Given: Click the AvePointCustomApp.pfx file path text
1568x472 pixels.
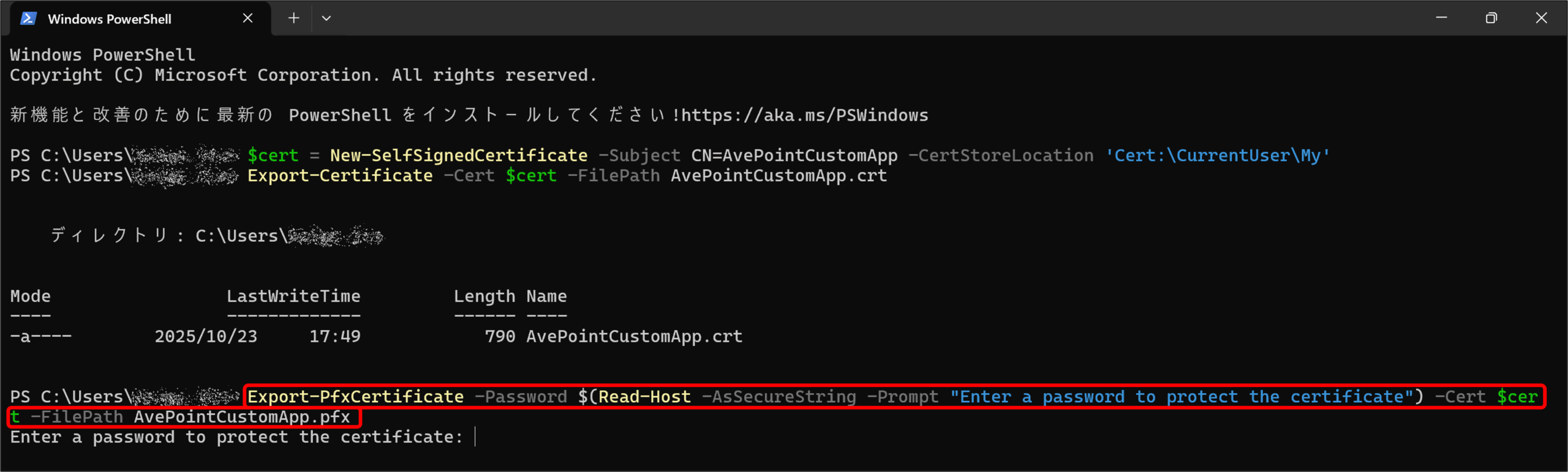Looking at the screenshot, I should click(242, 417).
